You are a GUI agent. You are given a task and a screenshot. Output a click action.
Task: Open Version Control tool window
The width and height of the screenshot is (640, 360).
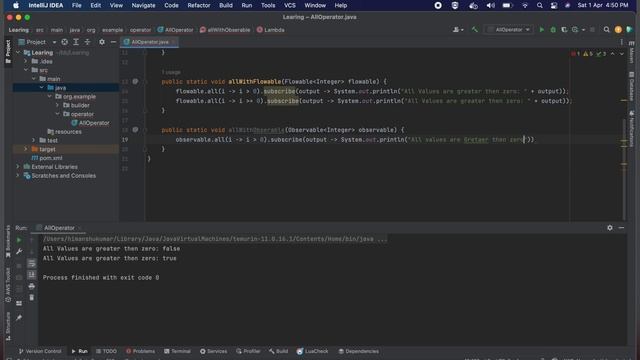coord(40,351)
